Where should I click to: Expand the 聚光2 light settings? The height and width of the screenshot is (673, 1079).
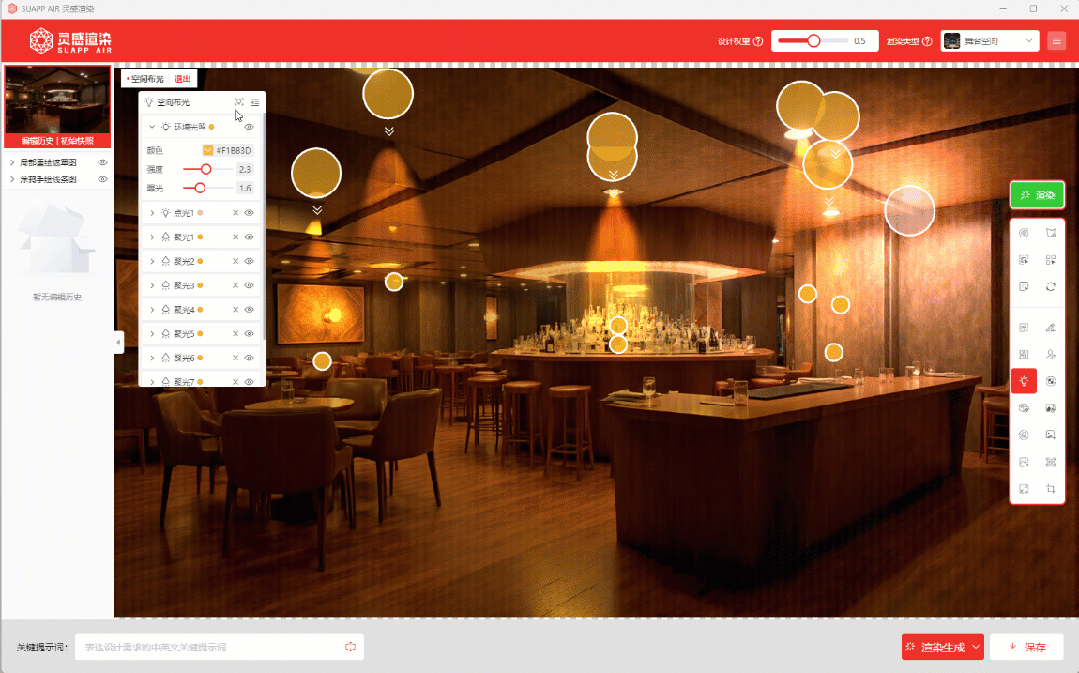click(152, 261)
